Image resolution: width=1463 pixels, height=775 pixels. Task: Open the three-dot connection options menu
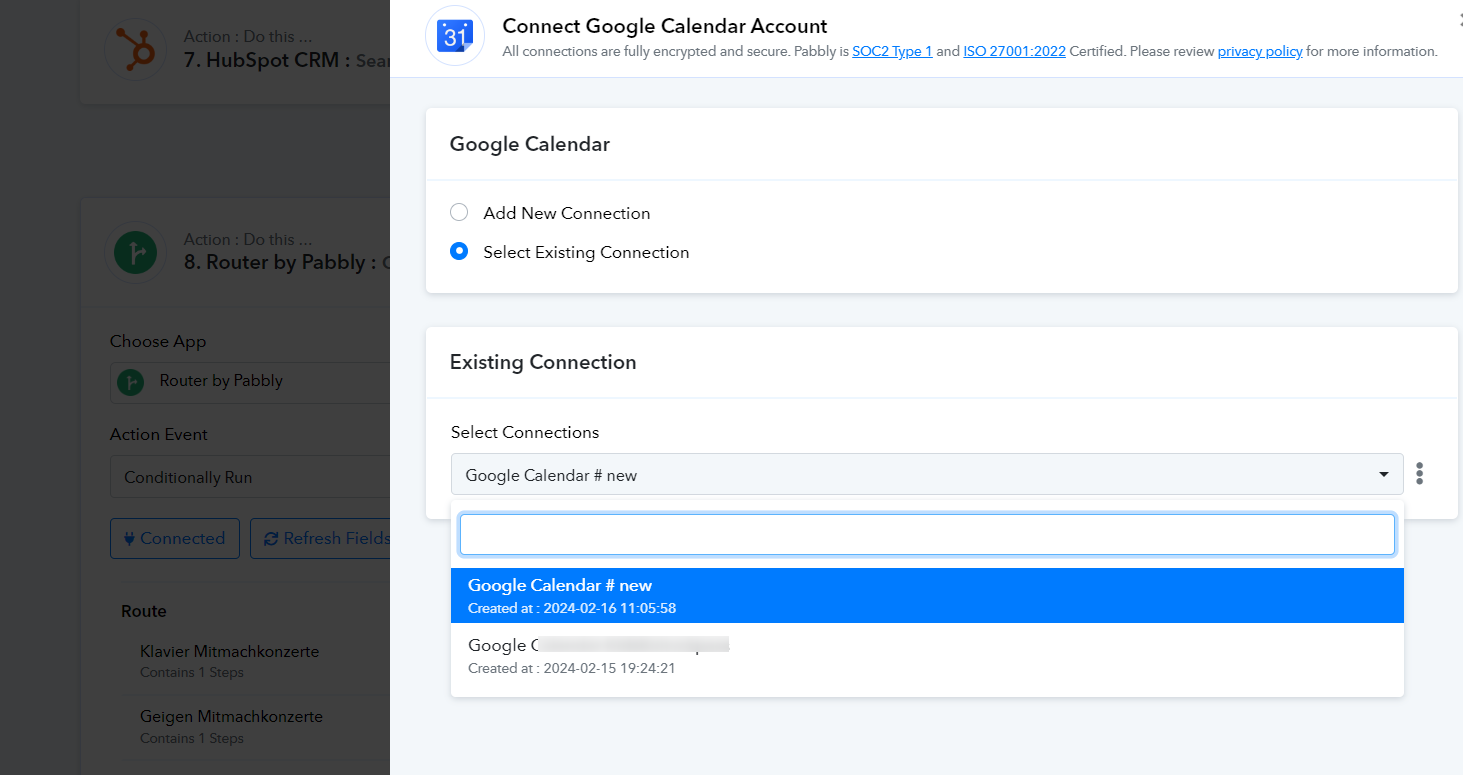1419,474
